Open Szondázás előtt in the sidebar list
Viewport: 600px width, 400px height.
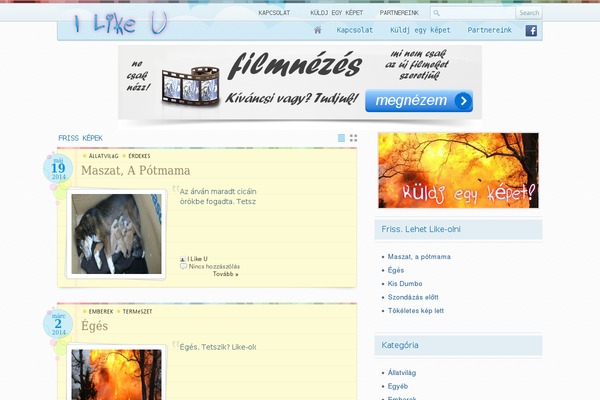click(x=413, y=297)
